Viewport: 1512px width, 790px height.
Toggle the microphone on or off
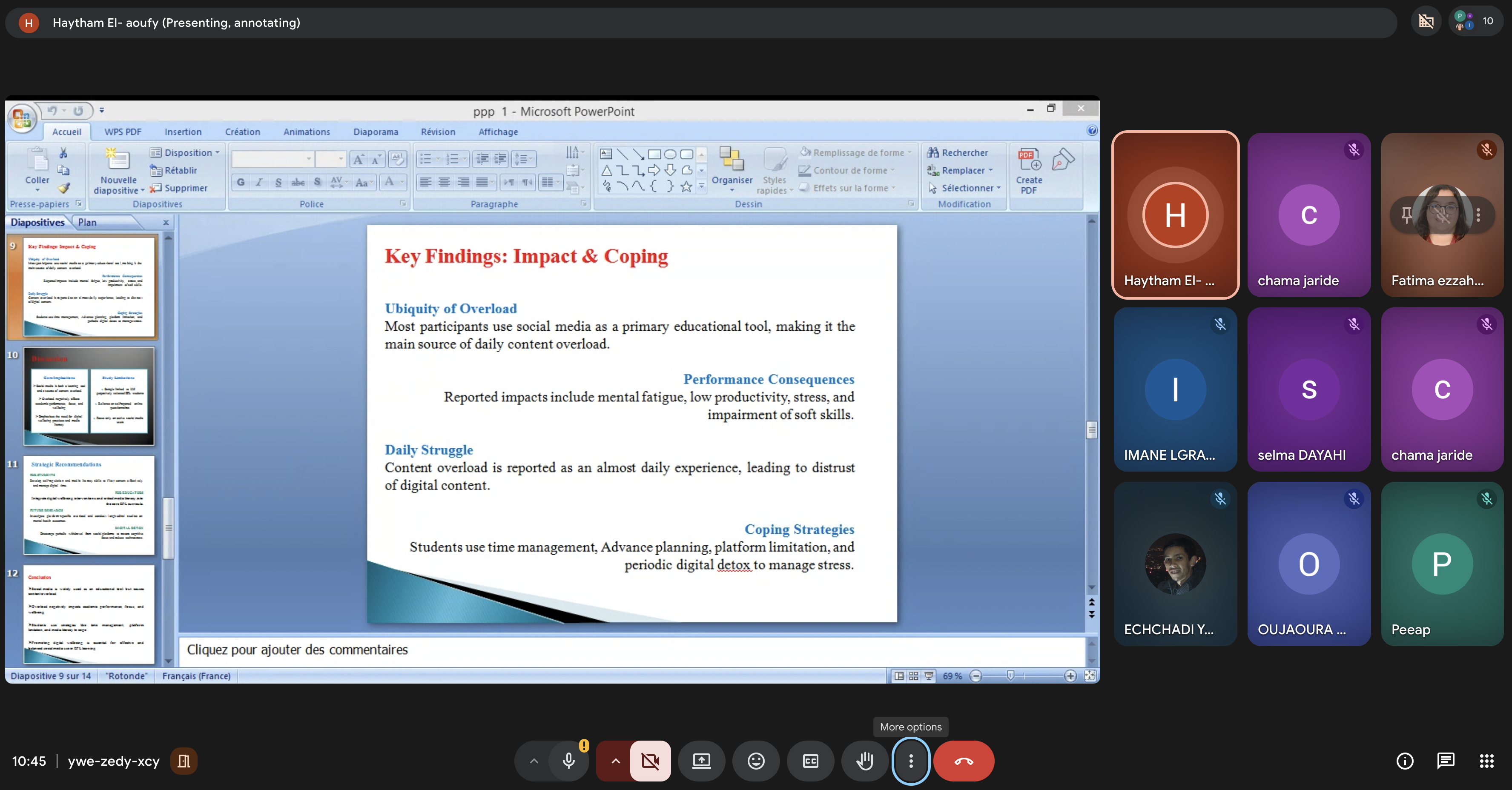click(569, 761)
